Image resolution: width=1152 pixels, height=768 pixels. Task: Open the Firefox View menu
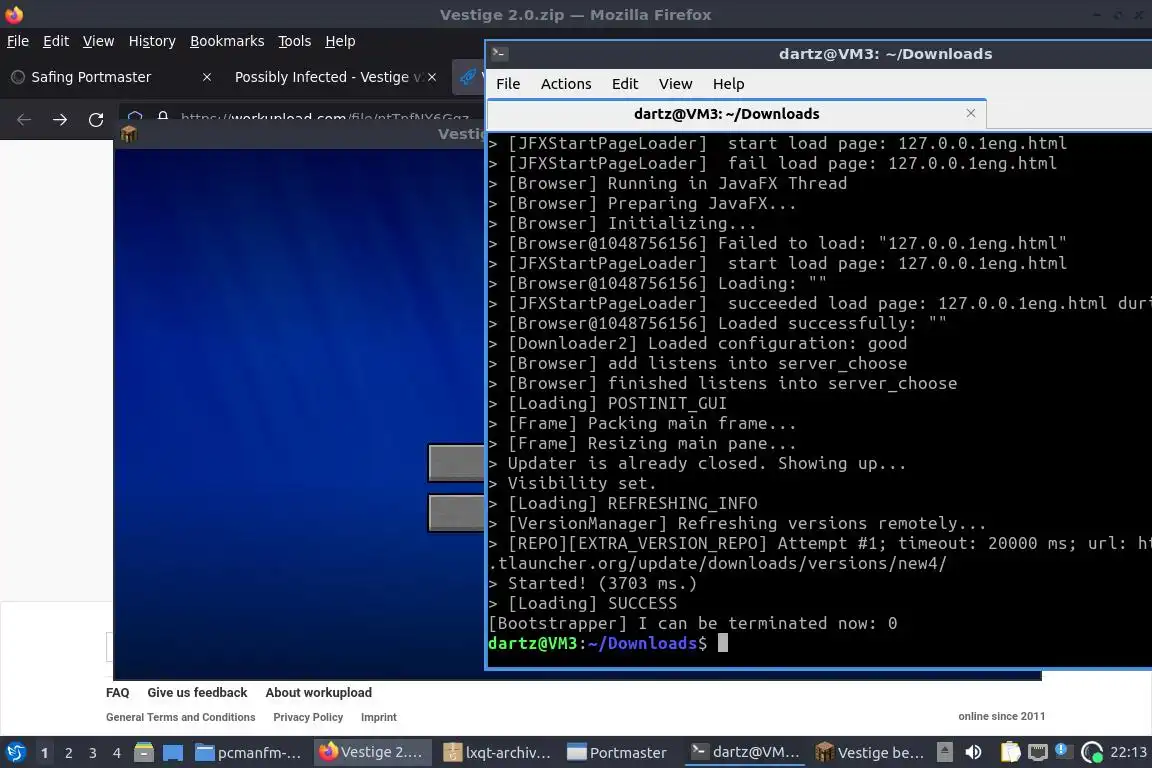tap(98, 41)
